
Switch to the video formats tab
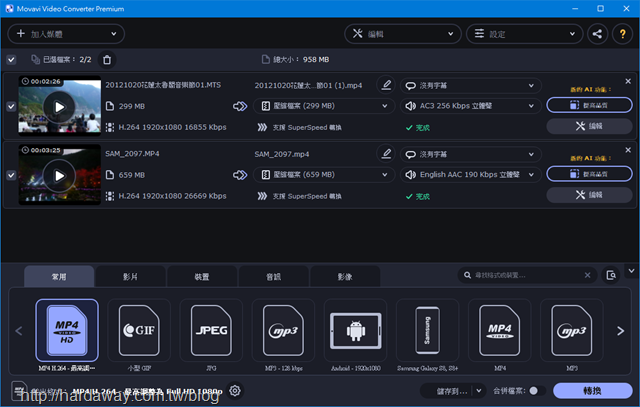[131, 277]
